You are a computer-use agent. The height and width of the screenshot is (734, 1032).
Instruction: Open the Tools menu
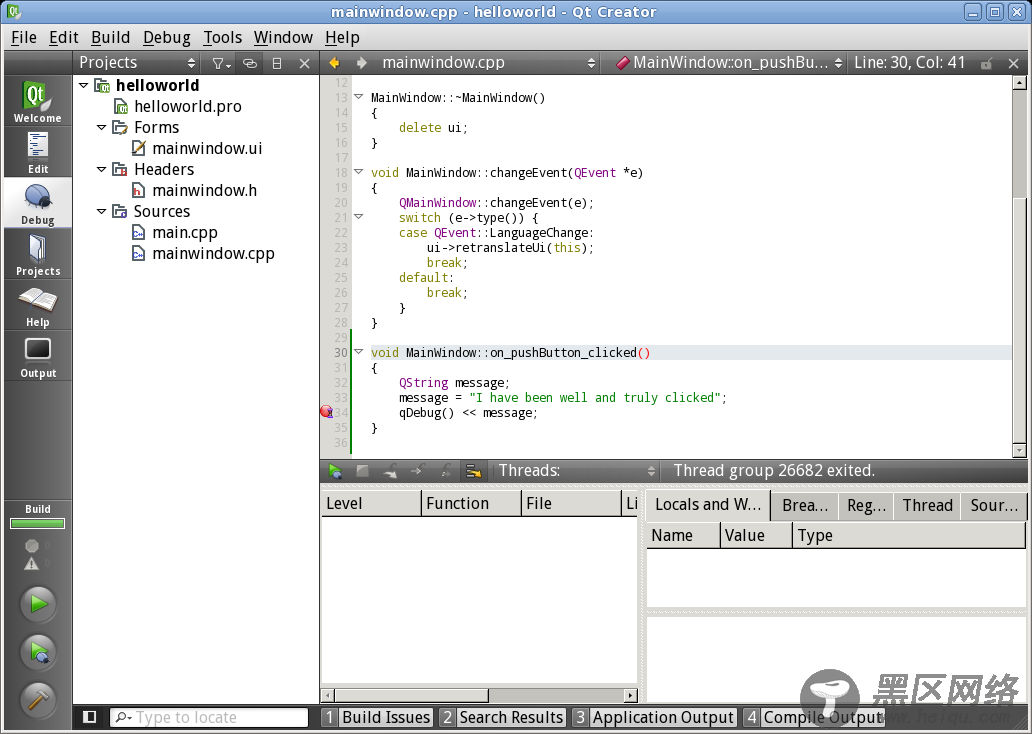click(222, 38)
